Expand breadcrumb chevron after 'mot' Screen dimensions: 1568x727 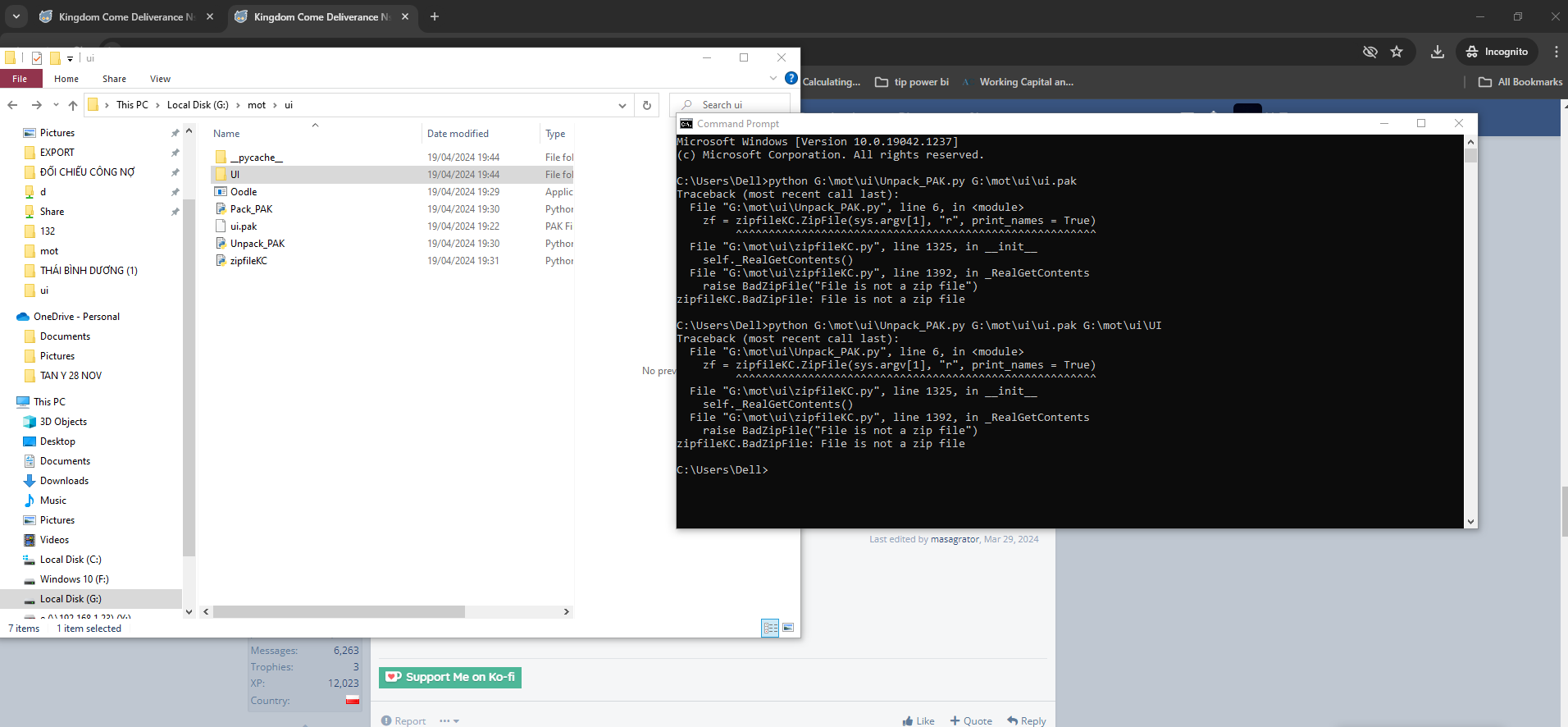pos(276,105)
